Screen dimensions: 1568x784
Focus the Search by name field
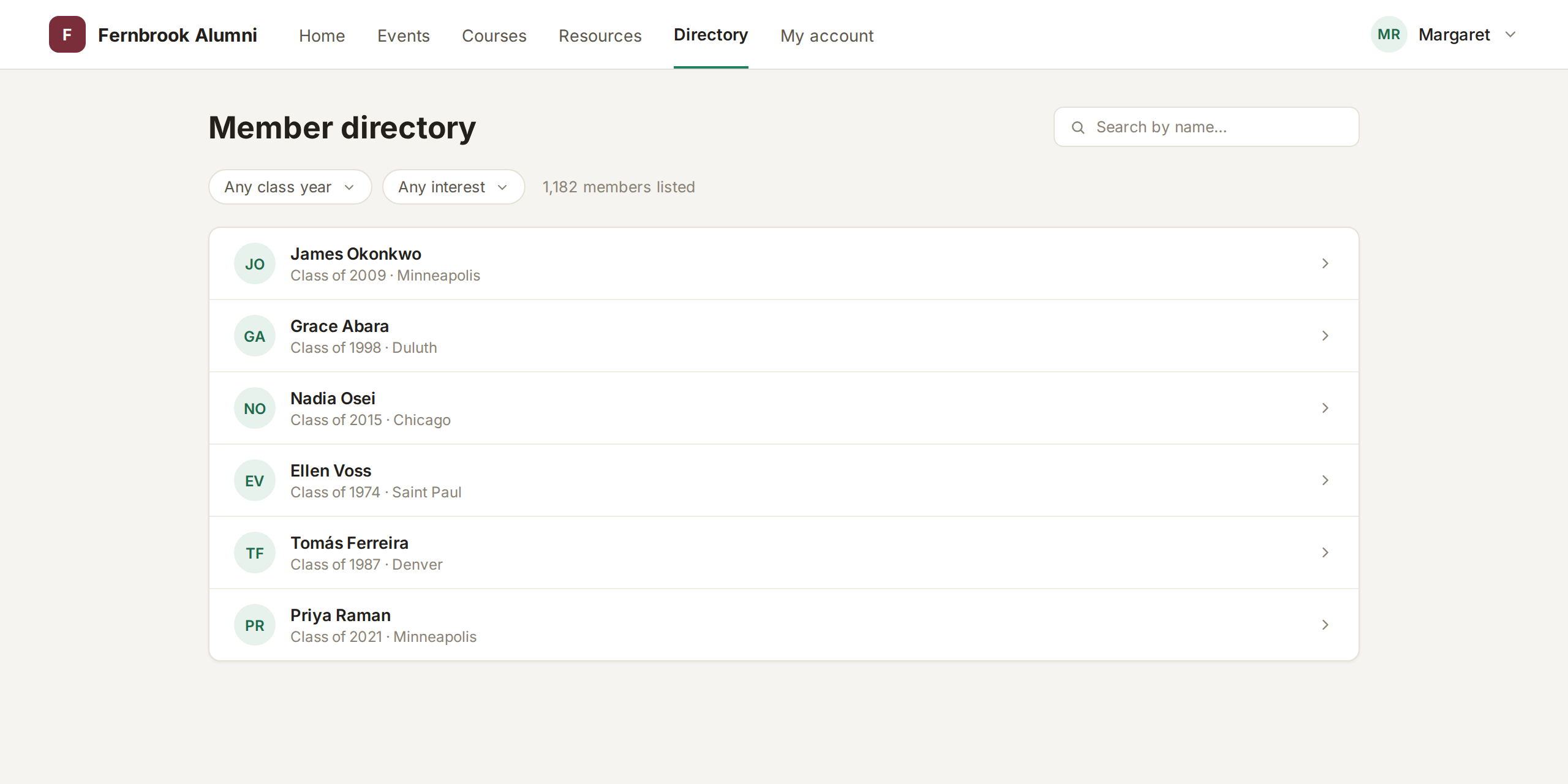click(x=1206, y=127)
